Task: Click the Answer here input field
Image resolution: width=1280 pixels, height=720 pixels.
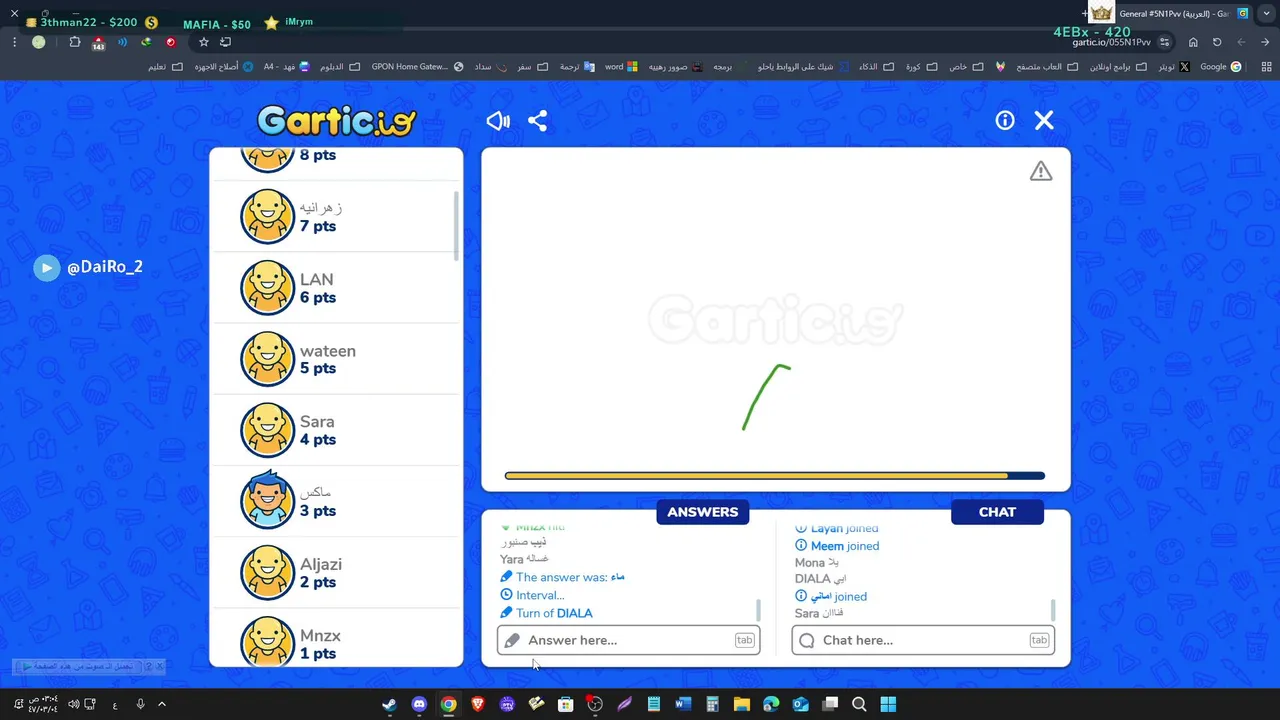Action: [629, 640]
